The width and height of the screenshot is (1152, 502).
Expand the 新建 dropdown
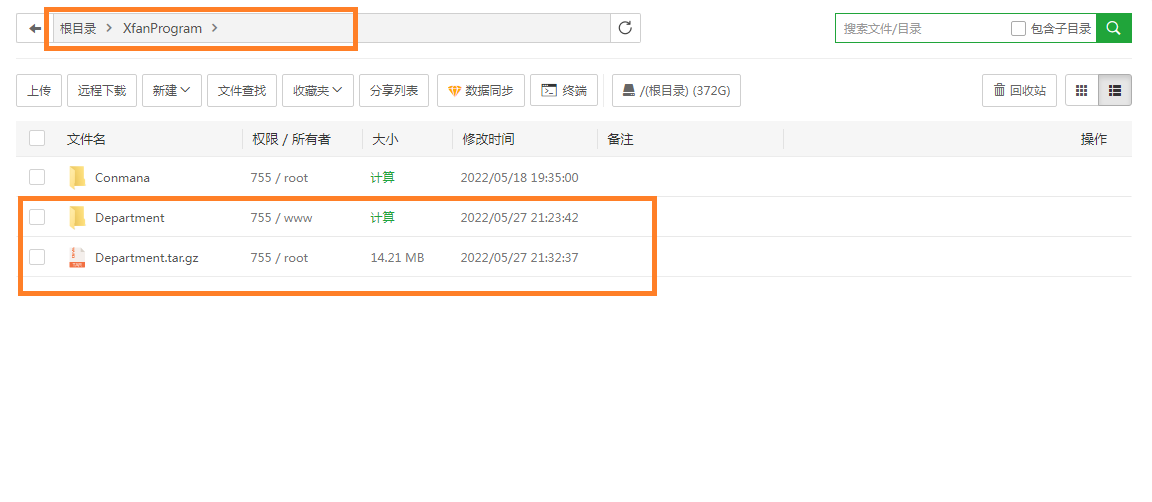tap(172, 90)
